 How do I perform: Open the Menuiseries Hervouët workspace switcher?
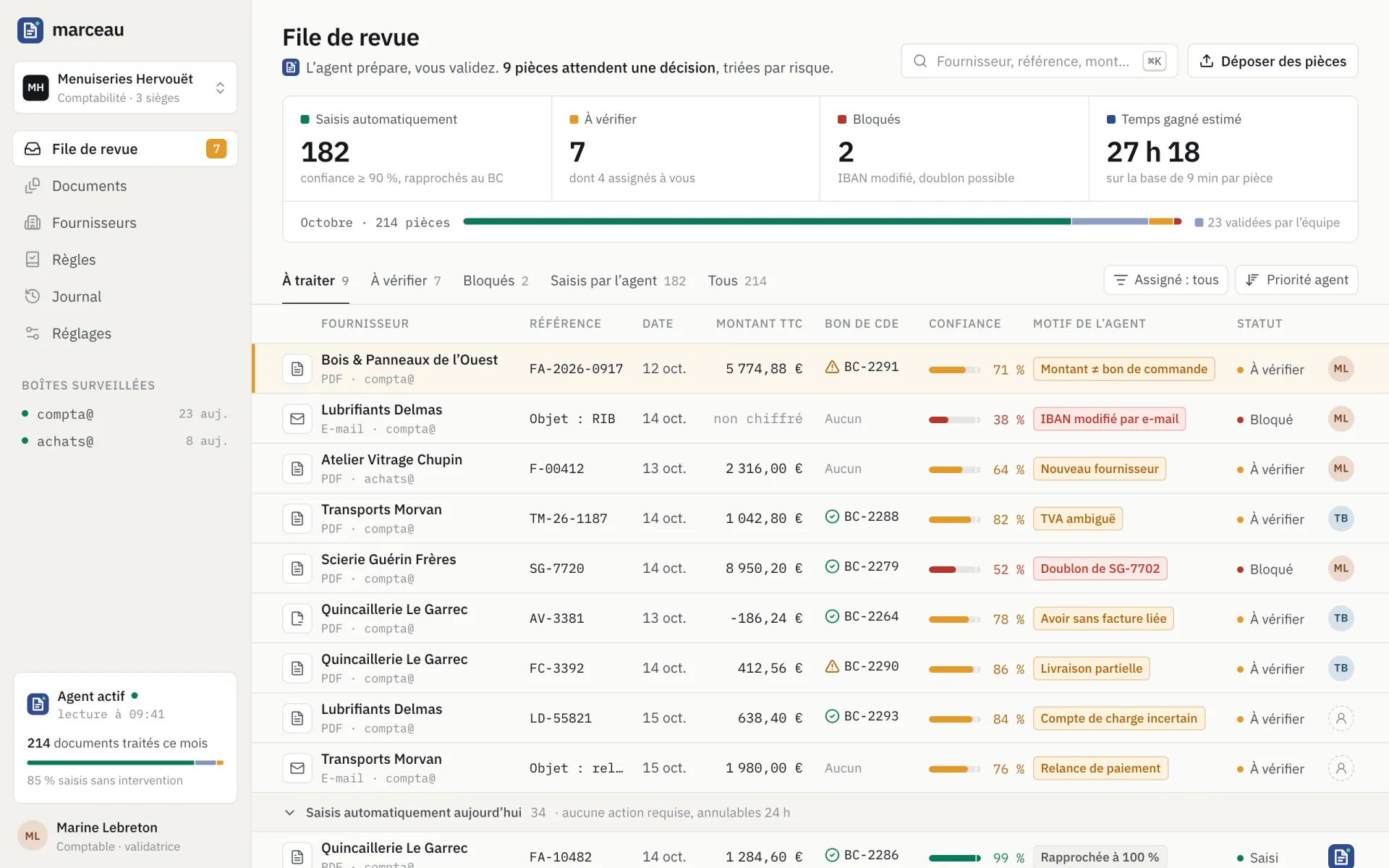[125, 88]
